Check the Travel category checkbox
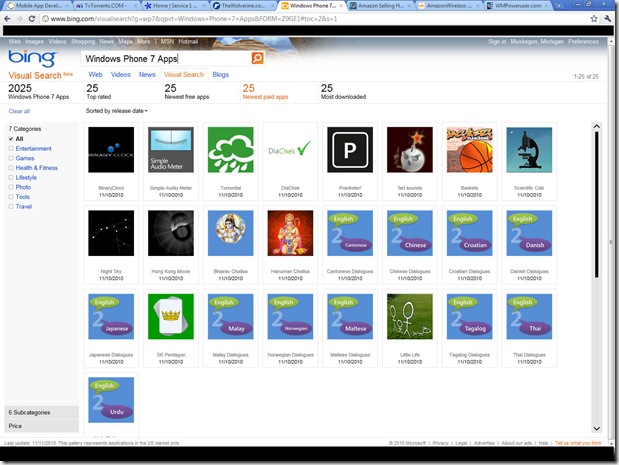619x465 pixels. click(x=11, y=206)
